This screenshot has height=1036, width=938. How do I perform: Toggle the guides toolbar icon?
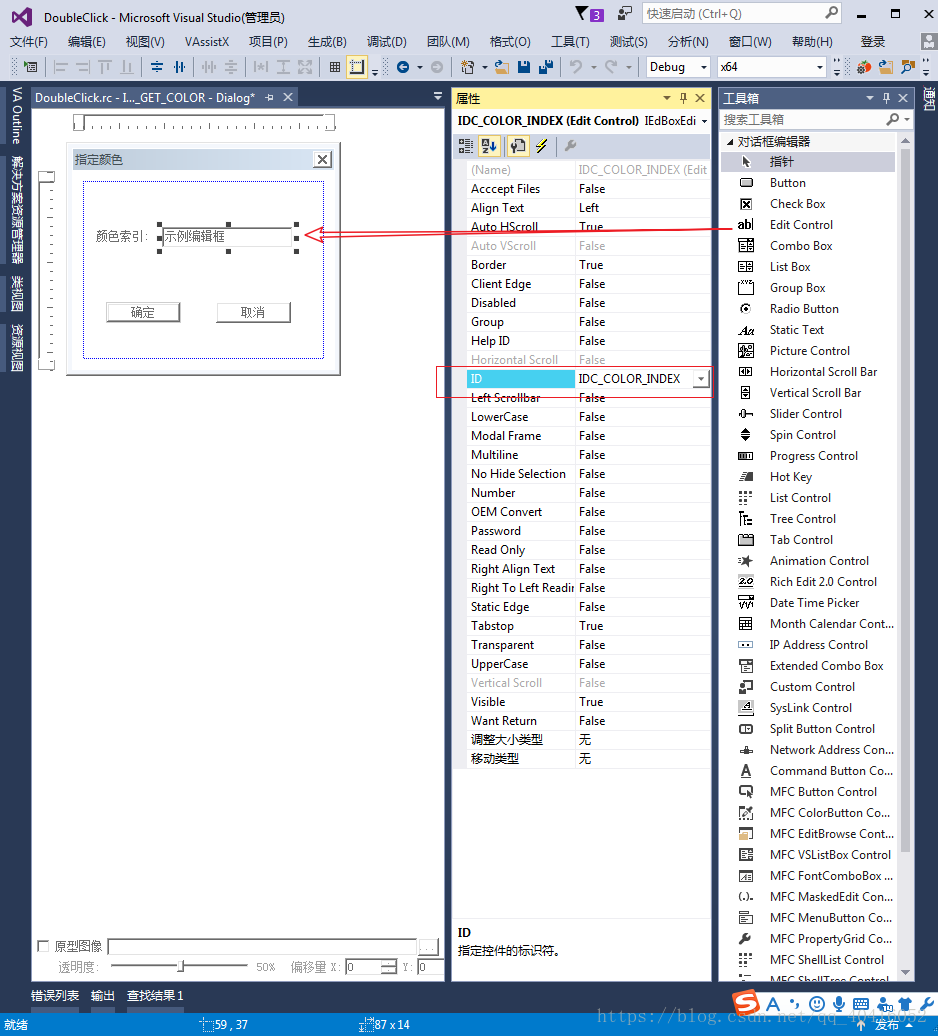tap(357, 67)
